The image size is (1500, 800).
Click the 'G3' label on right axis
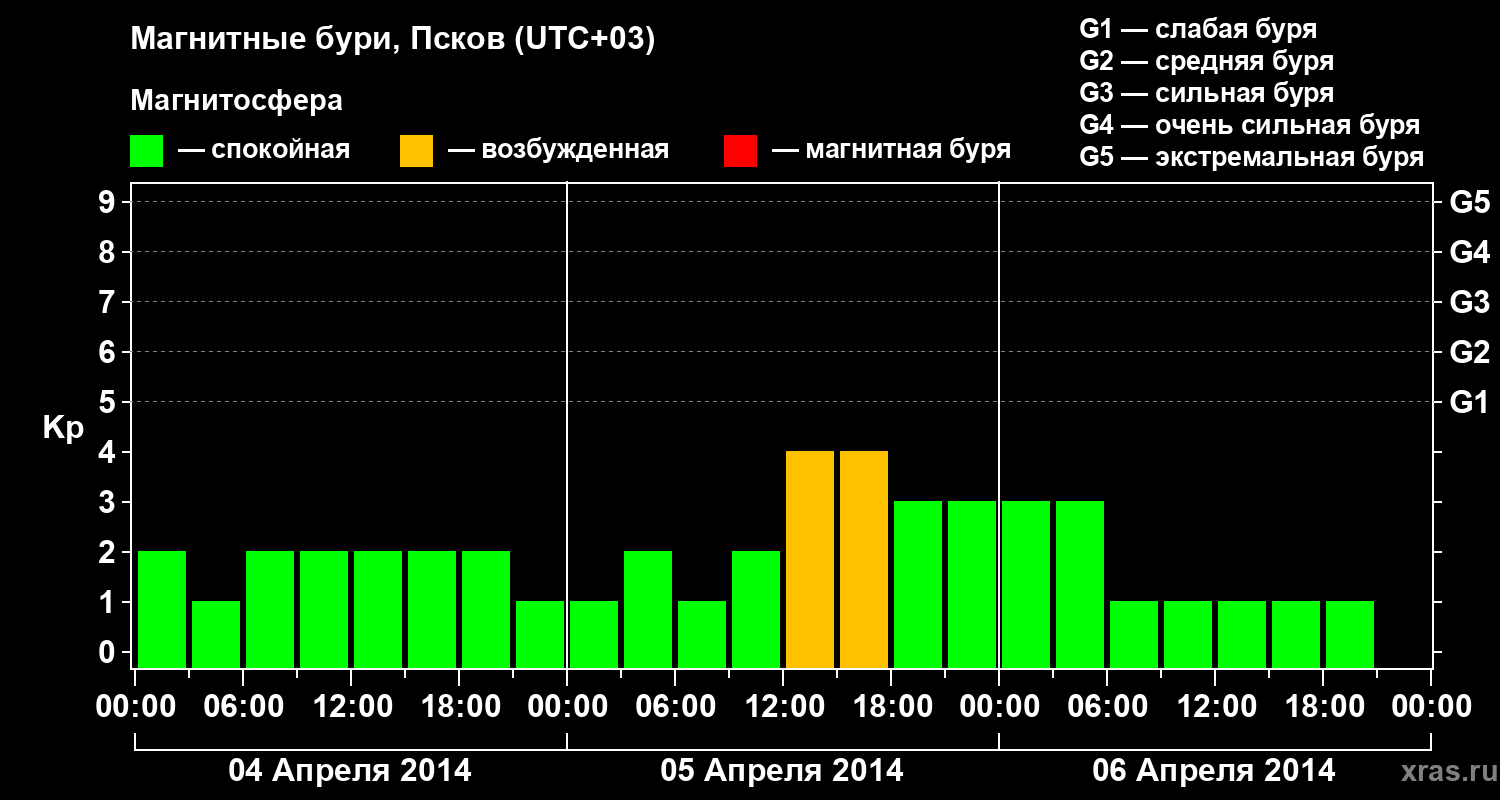click(x=1470, y=302)
